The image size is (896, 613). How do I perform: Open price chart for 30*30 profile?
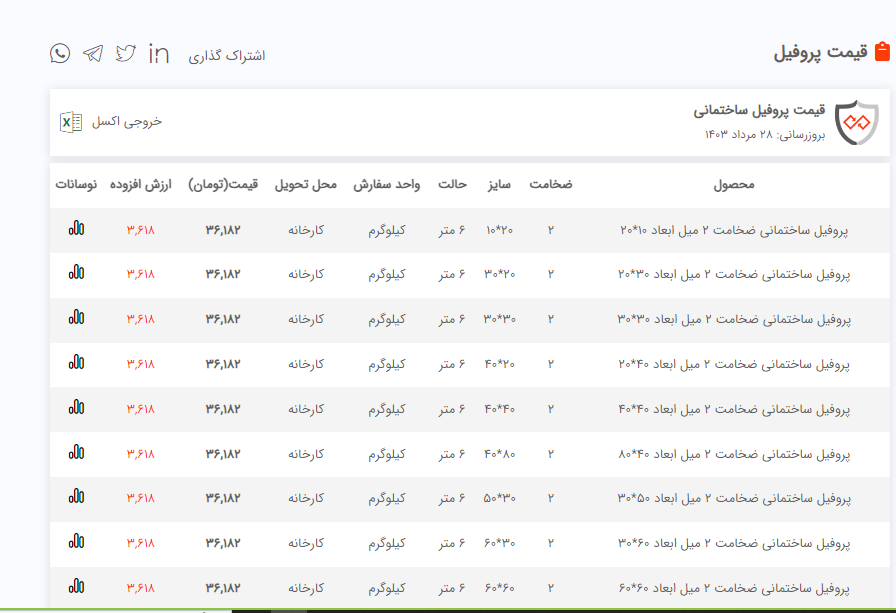pyautogui.click(x=76, y=318)
